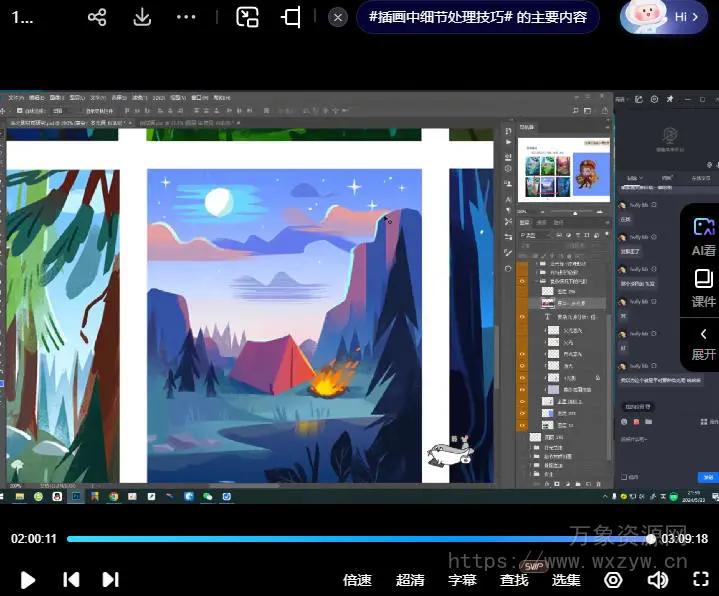The width and height of the screenshot is (719, 596).
Task: Click the download icon in top bar
Action: [142, 17]
